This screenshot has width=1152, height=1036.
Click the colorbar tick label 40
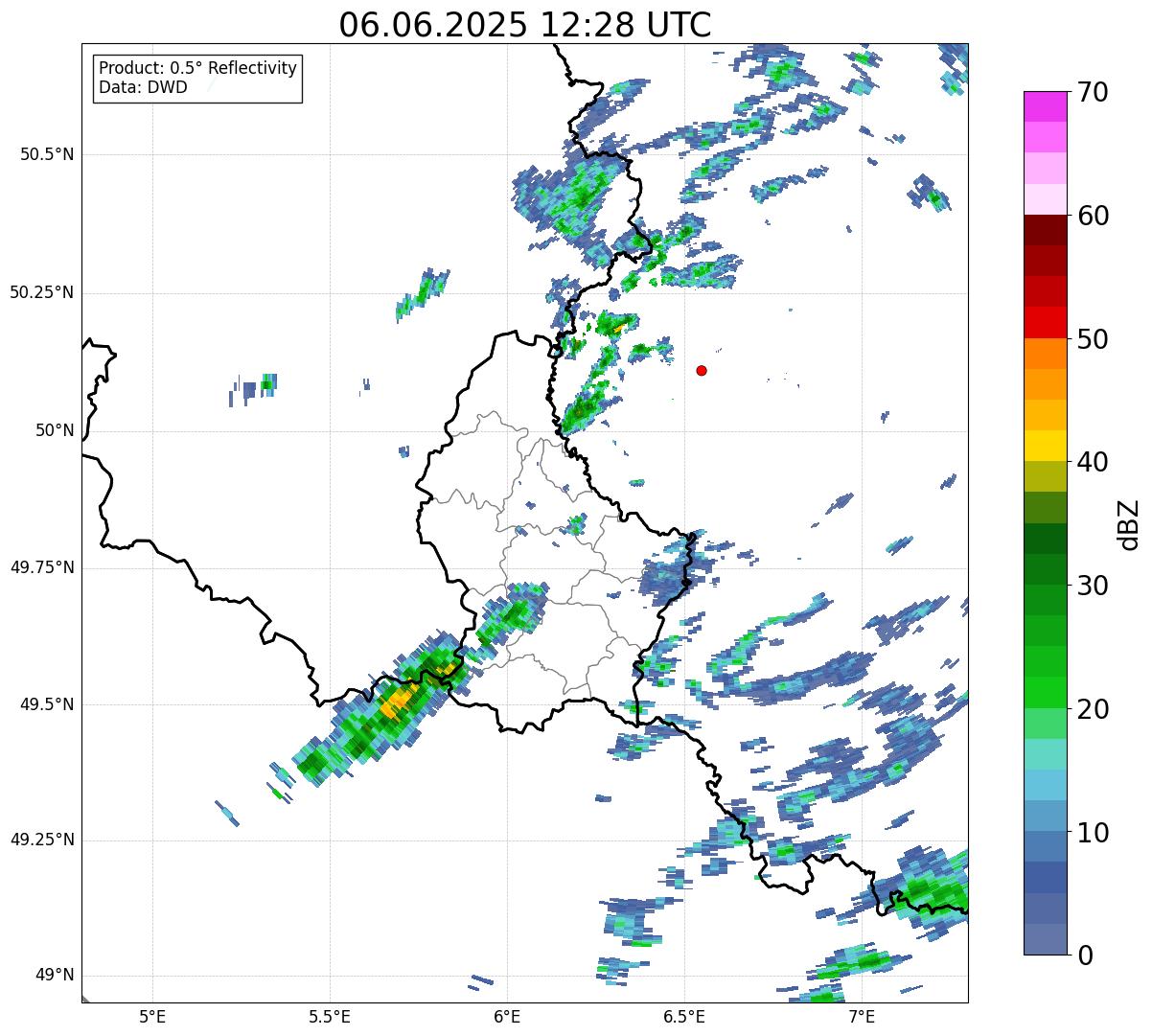click(x=1093, y=462)
